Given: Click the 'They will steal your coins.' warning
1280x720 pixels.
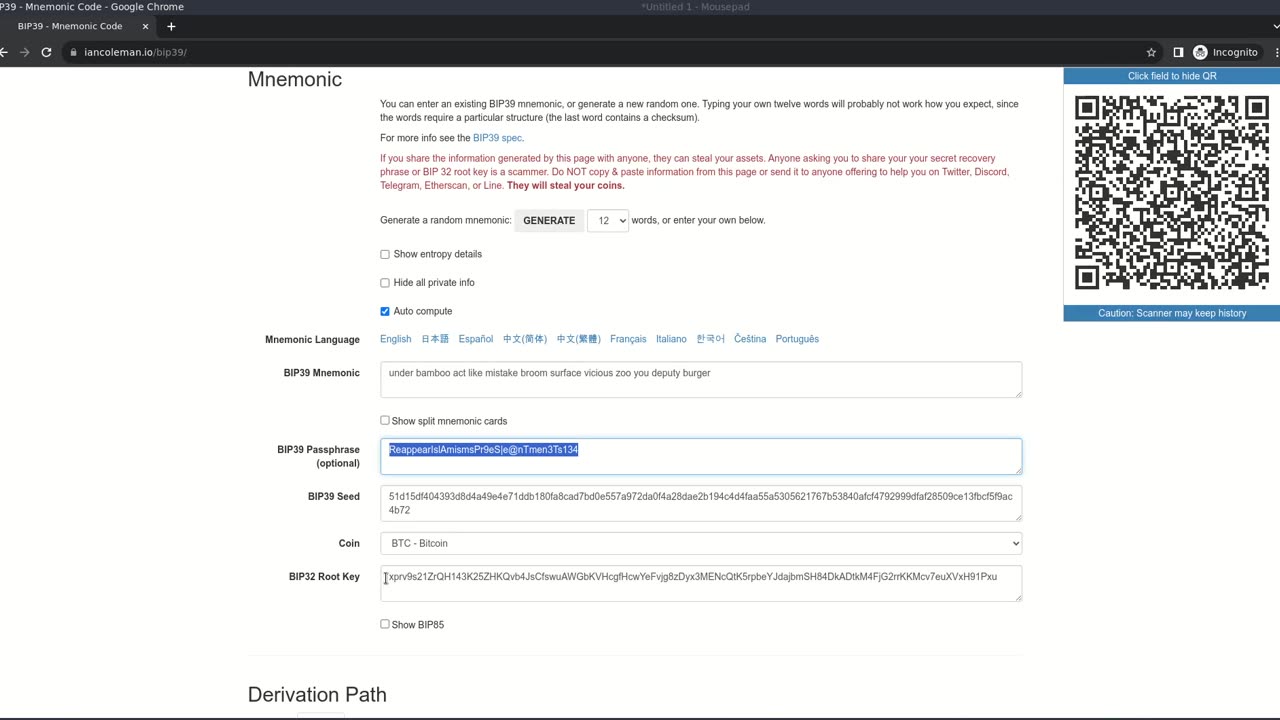Looking at the screenshot, I should (566, 185).
